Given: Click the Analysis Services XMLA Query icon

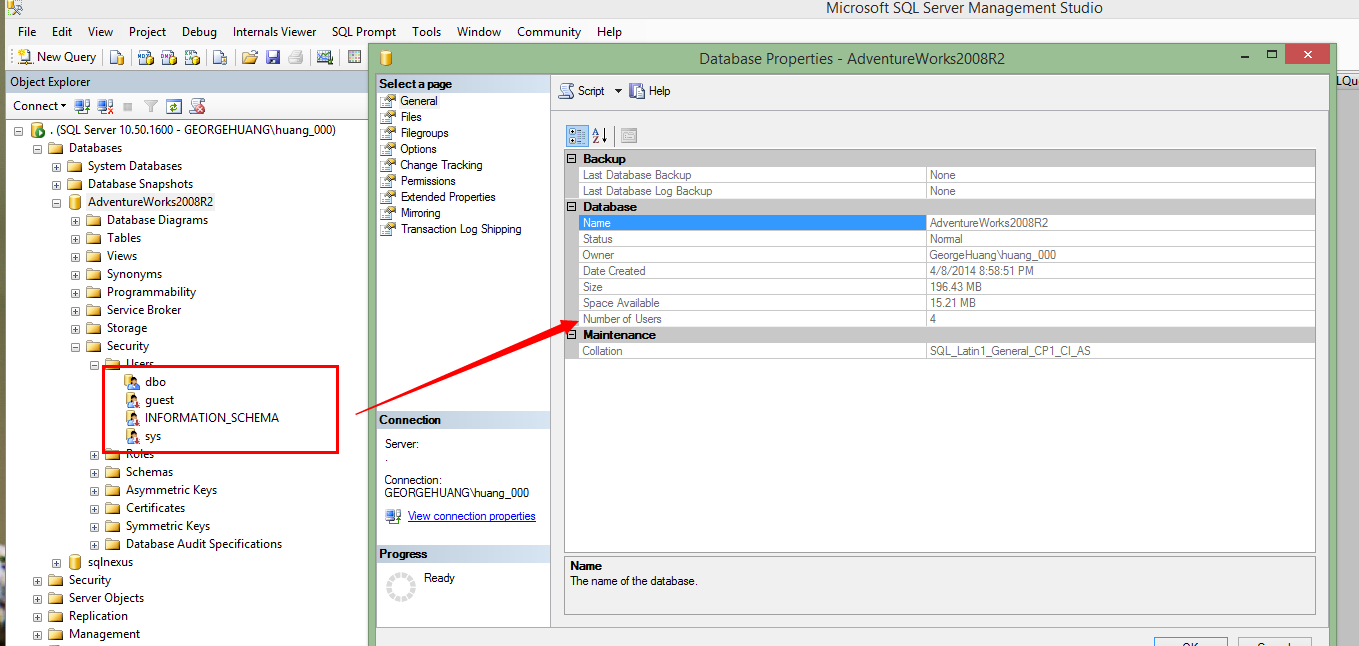Looking at the screenshot, I should point(193,57).
